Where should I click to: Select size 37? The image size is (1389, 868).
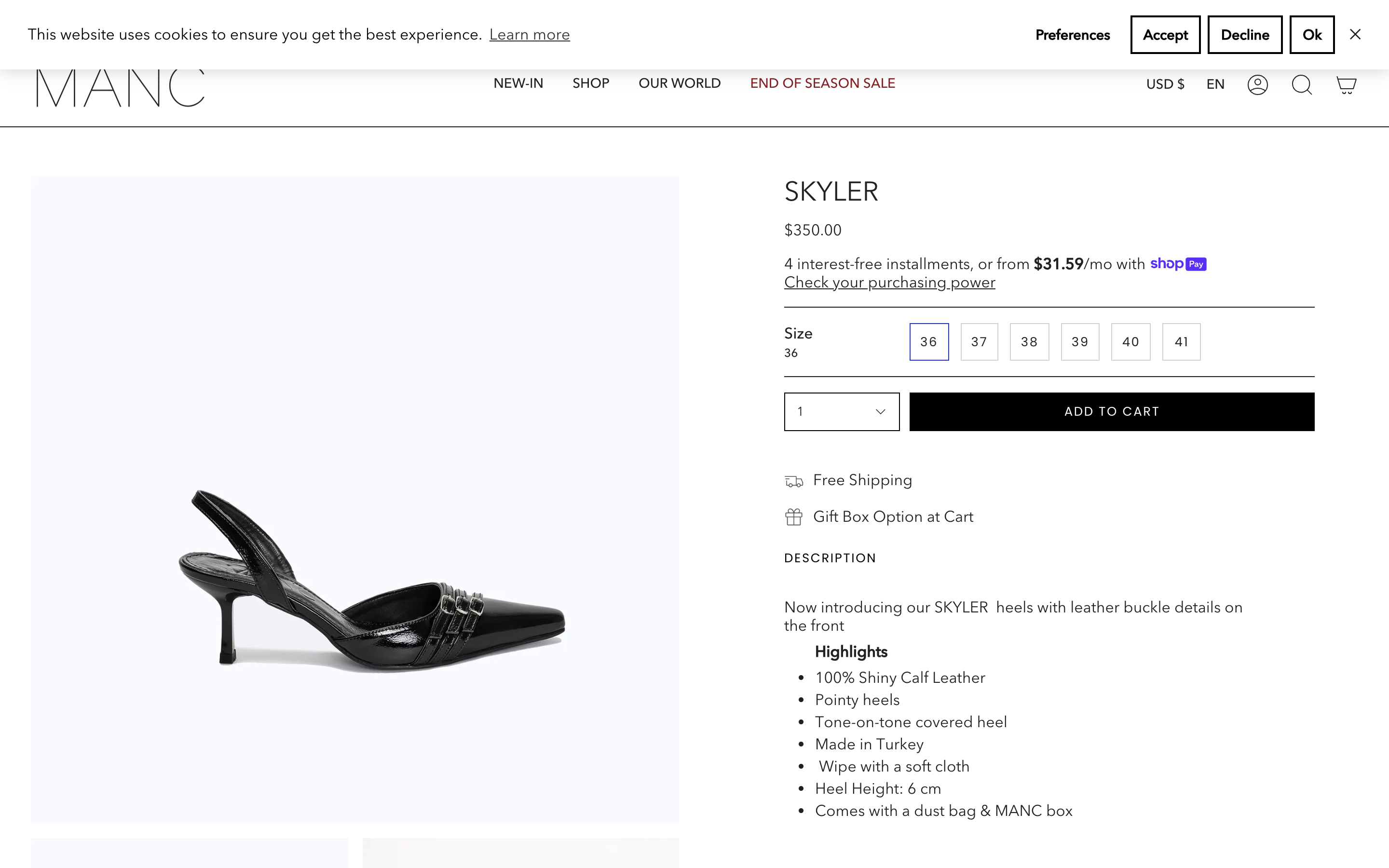[x=979, y=341]
